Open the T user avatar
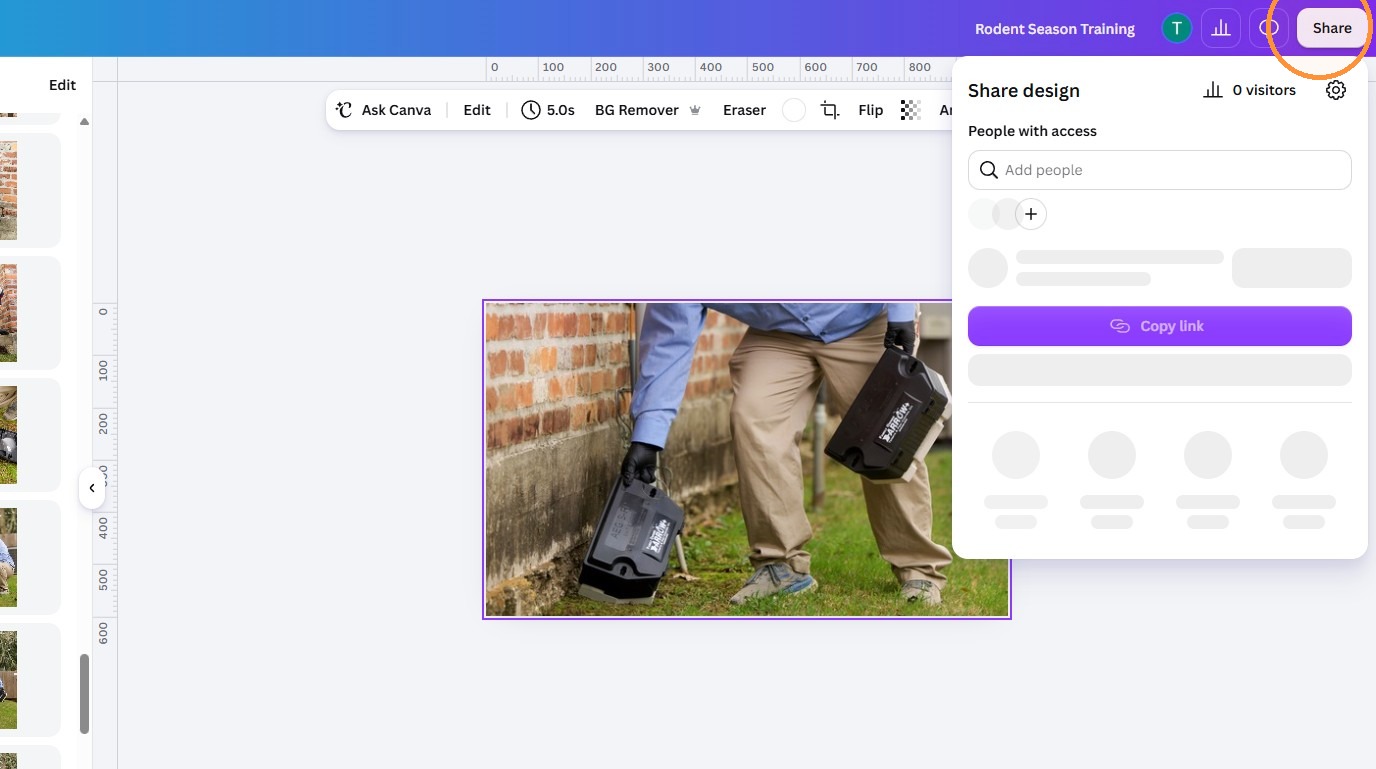This screenshot has width=1376, height=769. [x=1177, y=28]
